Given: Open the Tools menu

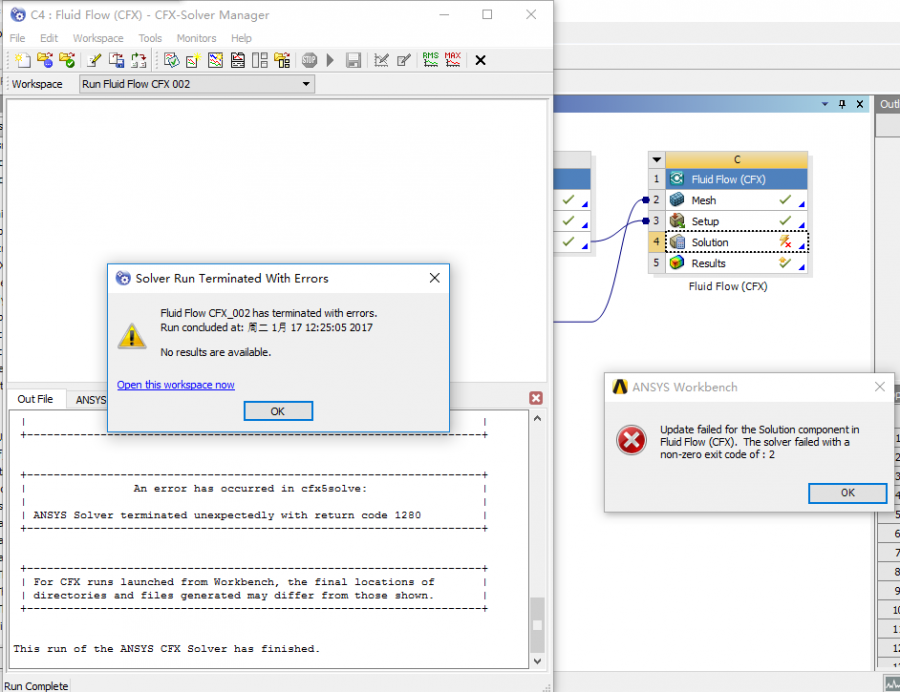Looking at the screenshot, I should pos(150,38).
